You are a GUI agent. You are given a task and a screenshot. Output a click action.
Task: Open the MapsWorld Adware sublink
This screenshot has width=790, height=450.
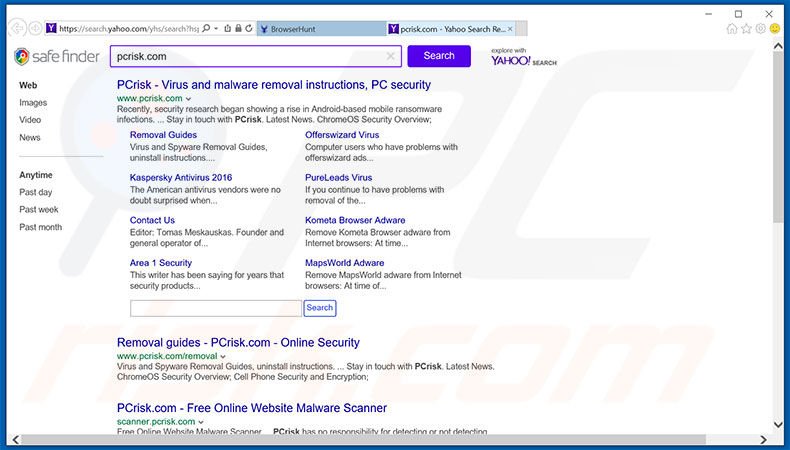point(344,263)
